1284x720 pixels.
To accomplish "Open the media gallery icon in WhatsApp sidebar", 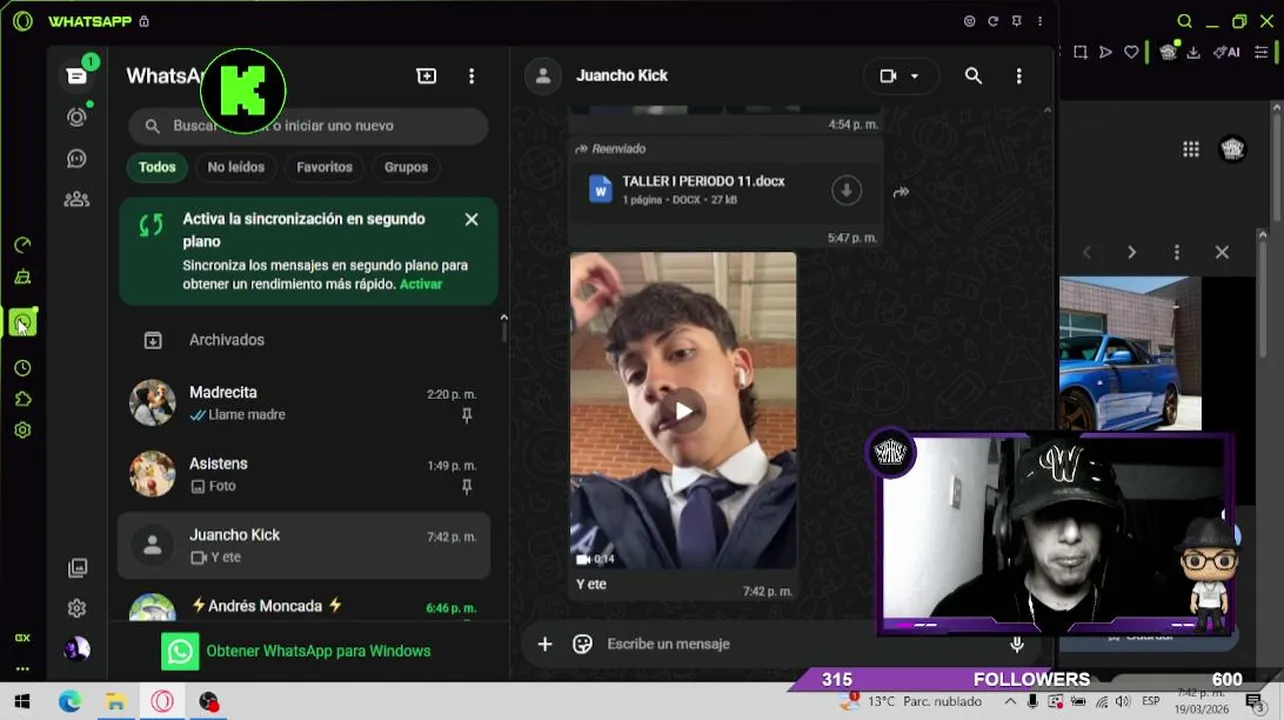I will (x=77, y=568).
